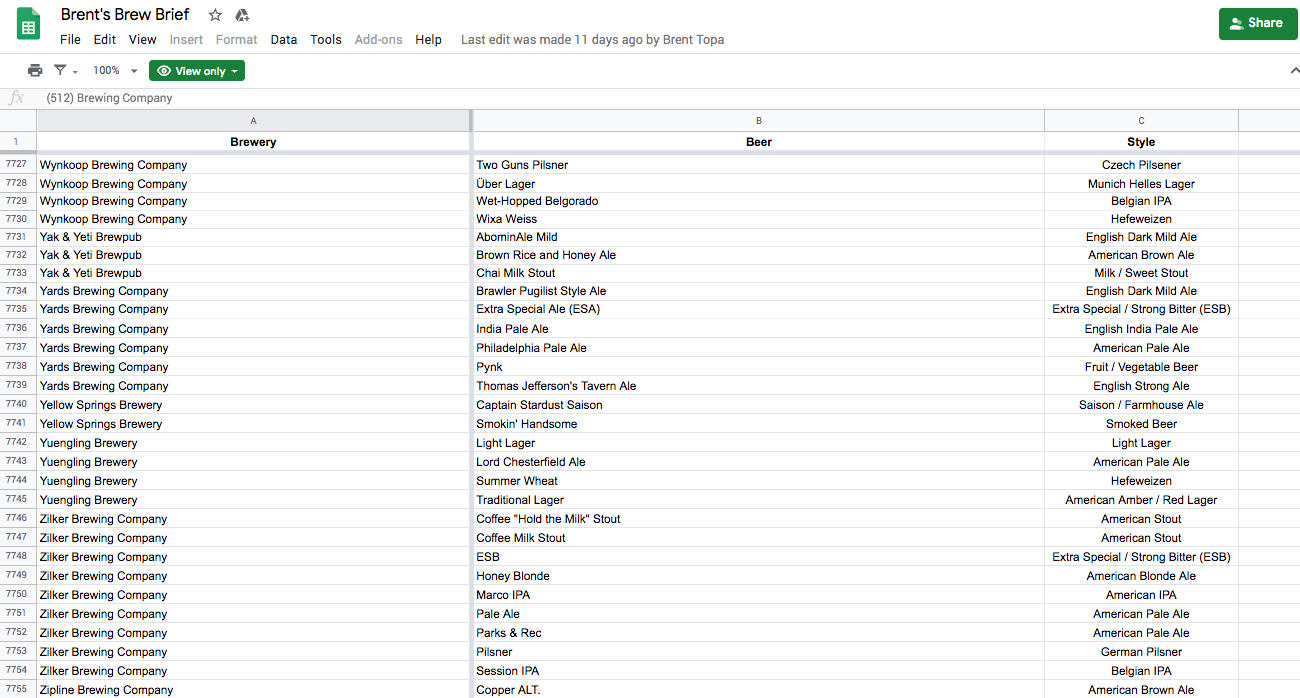Click the green Share button
This screenshot has height=698, width=1300.
click(x=1257, y=23)
